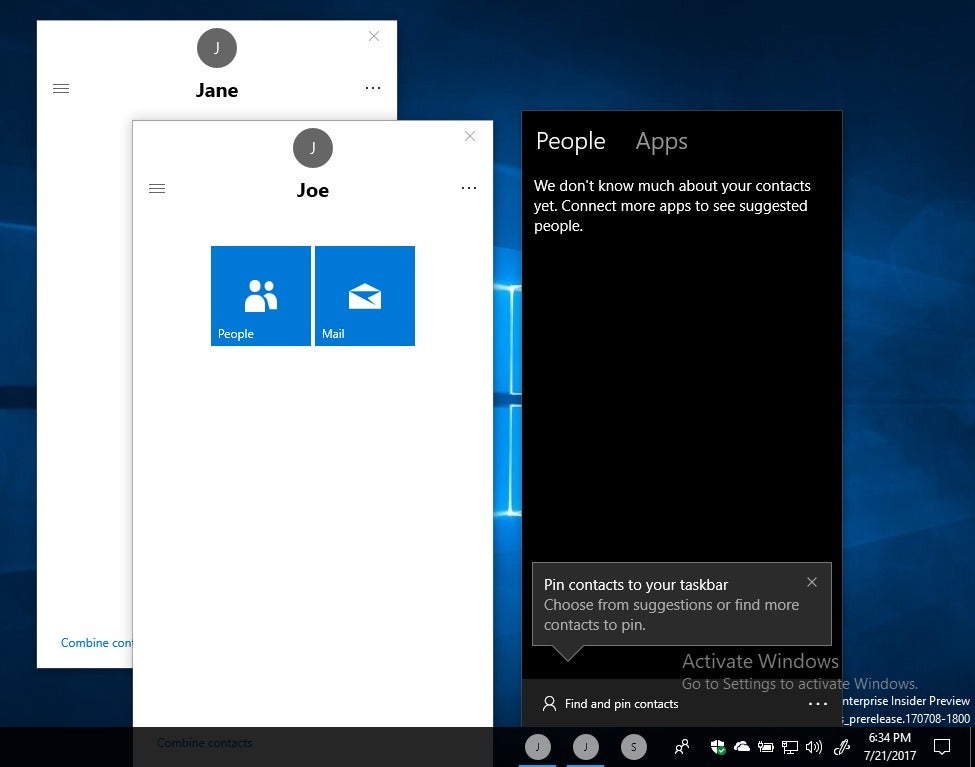Switch to the Apps tab

tap(662, 142)
